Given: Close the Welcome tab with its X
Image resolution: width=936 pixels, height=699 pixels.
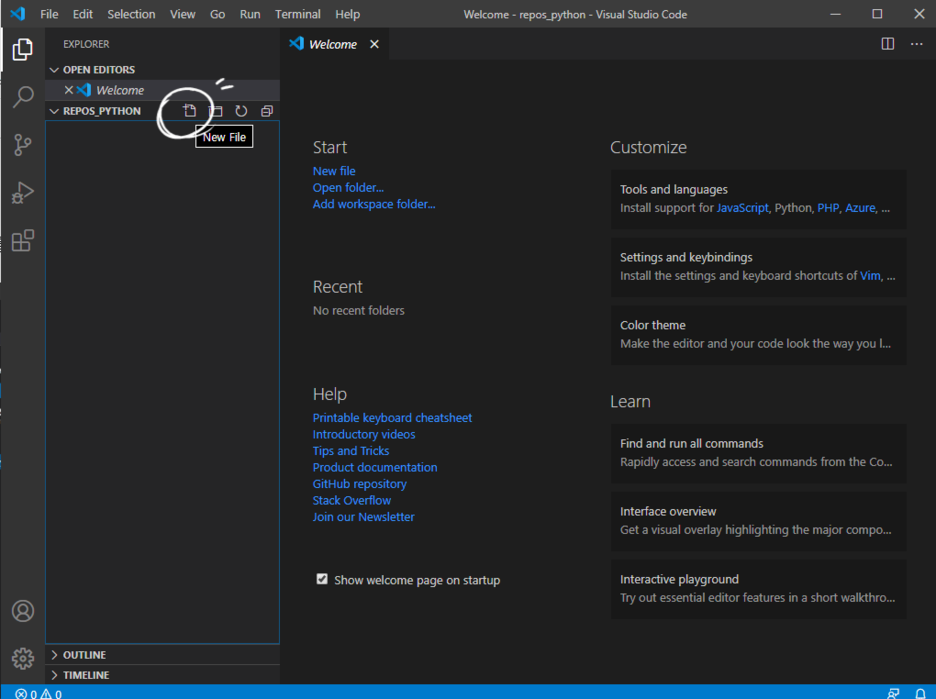Looking at the screenshot, I should point(374,44).
